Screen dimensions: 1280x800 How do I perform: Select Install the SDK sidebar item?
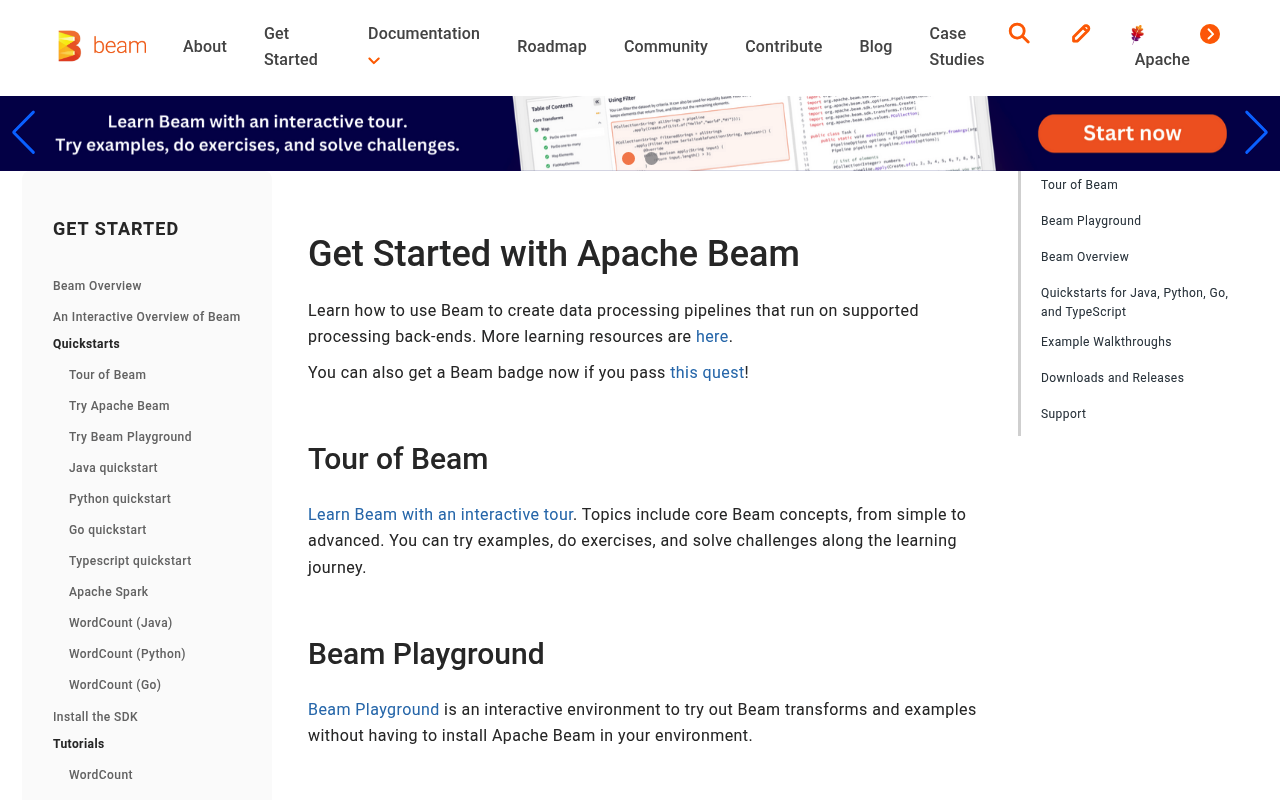tap(95, 717)
